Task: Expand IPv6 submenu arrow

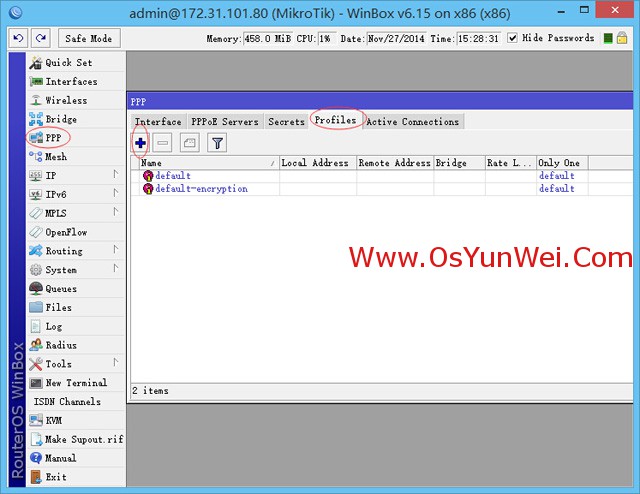Action: click(x=116, y=193)
